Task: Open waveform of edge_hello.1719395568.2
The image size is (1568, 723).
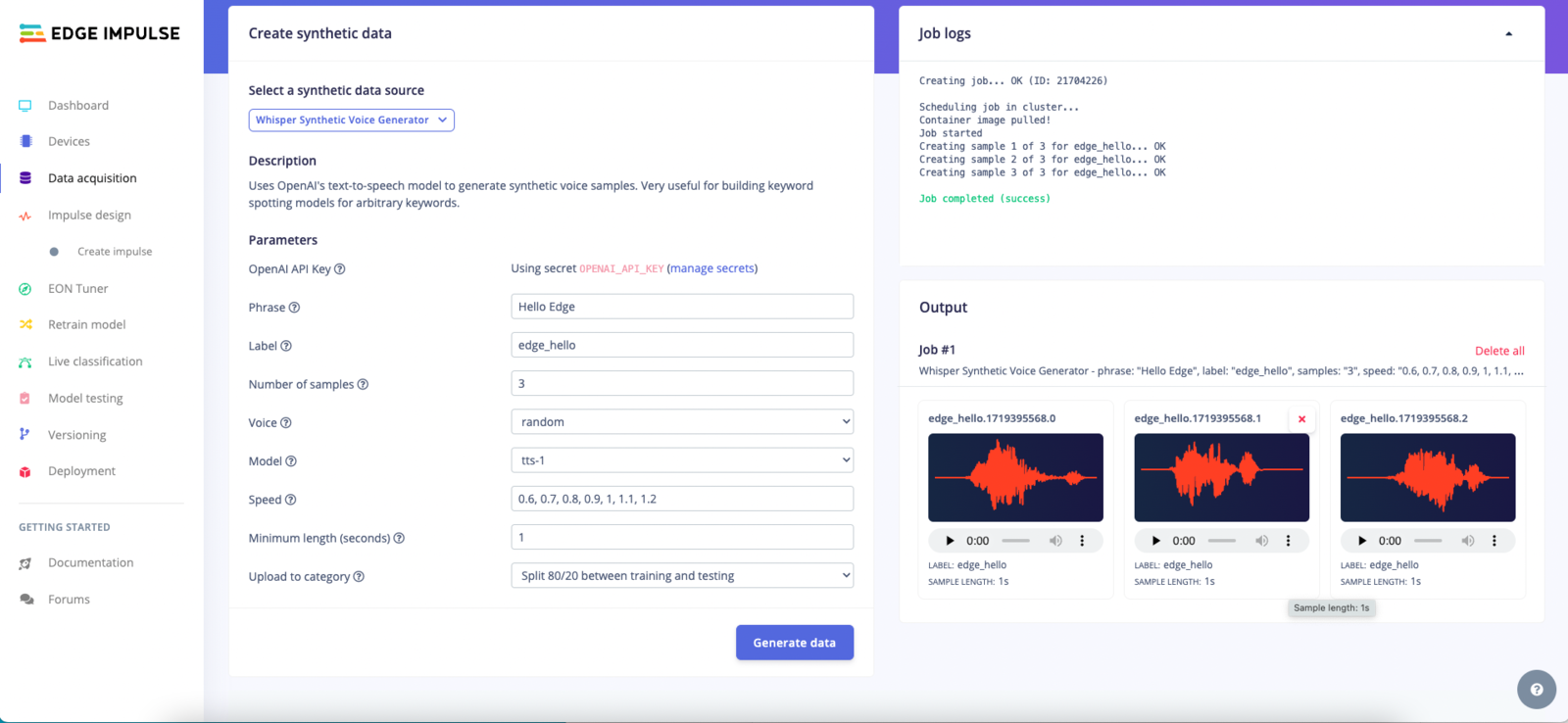Action: click(1428, 478)
